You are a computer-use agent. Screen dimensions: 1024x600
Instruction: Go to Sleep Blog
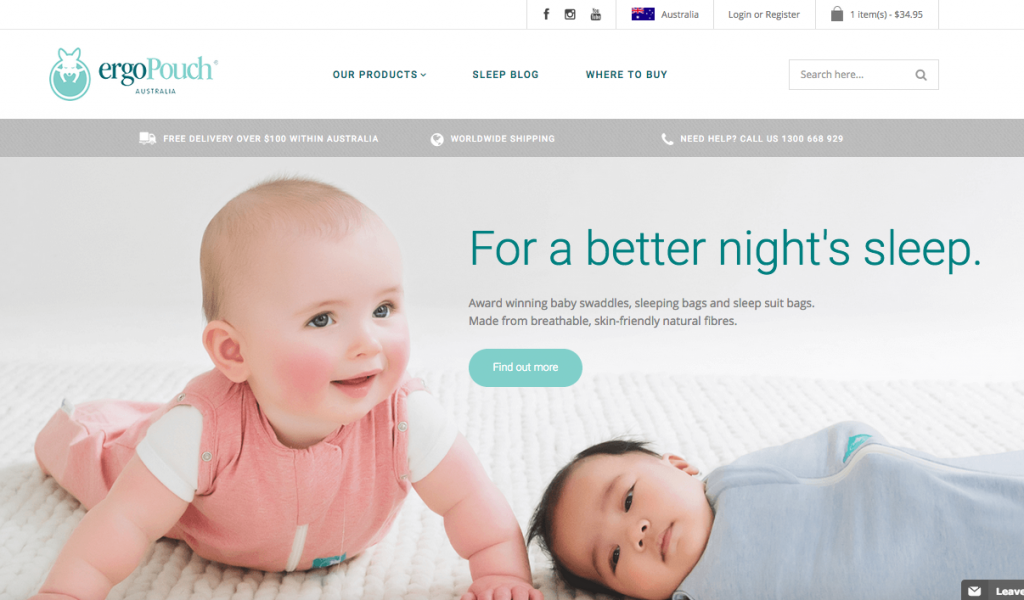click(x=505, y=74)
